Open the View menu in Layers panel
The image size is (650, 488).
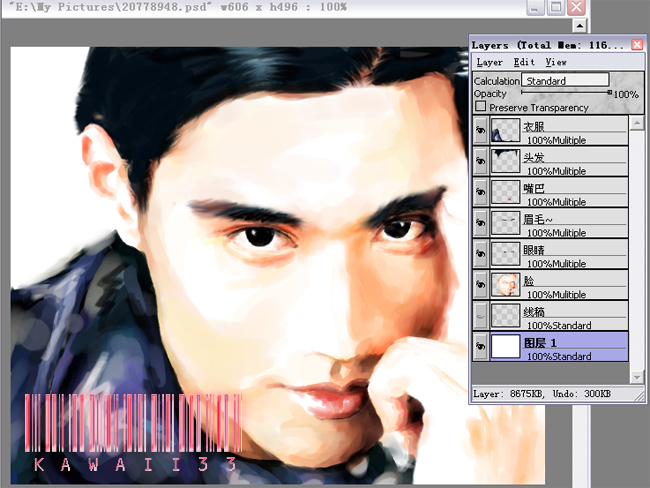point(556,62)
